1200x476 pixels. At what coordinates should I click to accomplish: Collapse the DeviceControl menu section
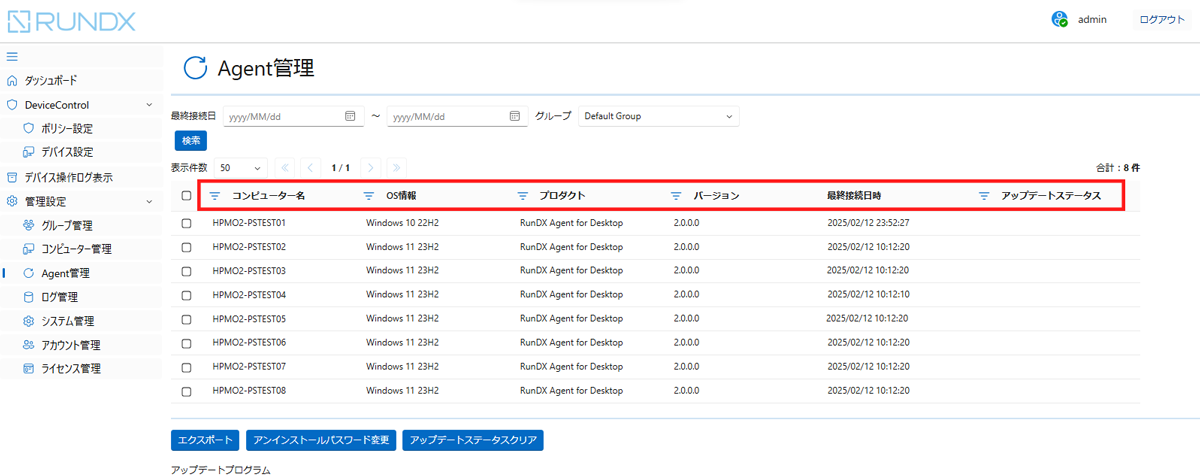[x=149, y=105]
